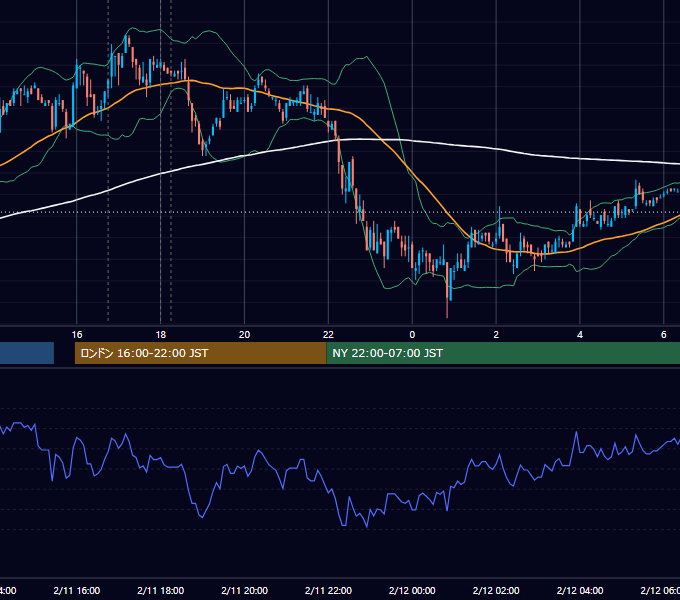Screen dimensions: 680x600
Task: Click the hour label 6 on price chart axis
Action: pyautogui.click(x=664, y=335)
